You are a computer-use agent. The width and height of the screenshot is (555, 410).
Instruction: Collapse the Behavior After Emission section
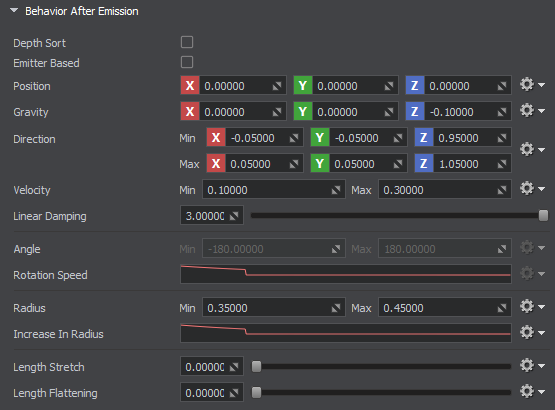coord(14,11)
